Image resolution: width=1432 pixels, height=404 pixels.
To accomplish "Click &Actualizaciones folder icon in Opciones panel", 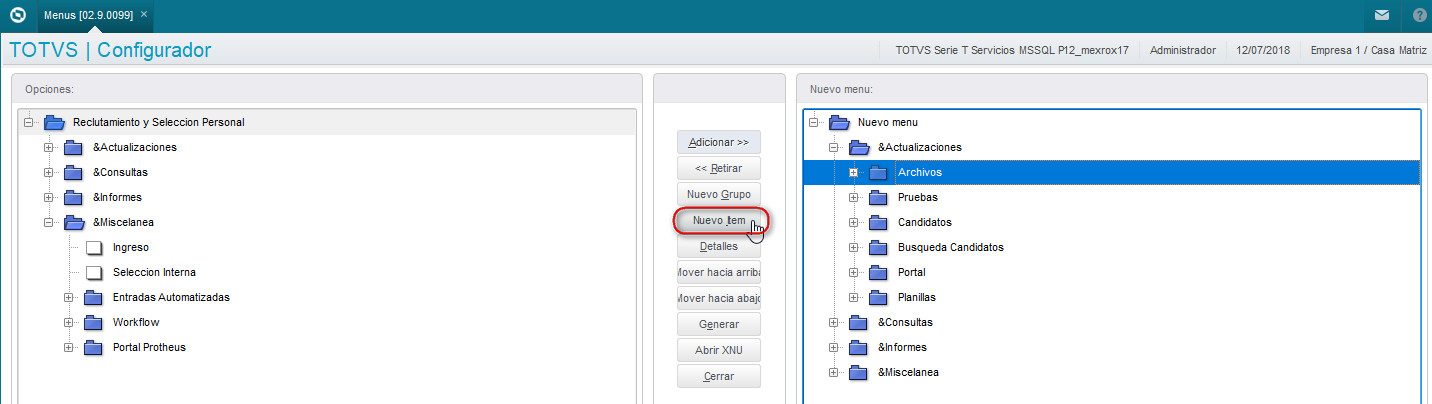I will coord(74,147).
